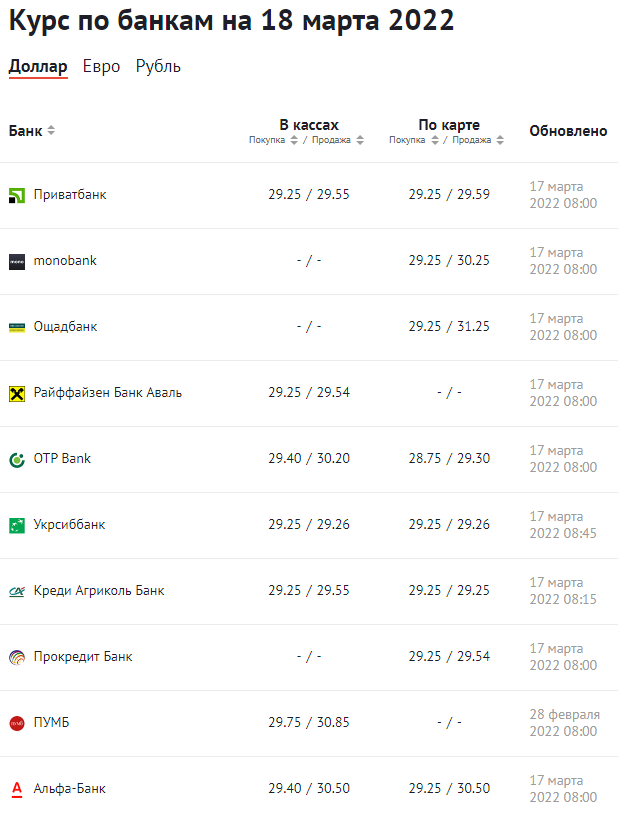630x816 pixels.
Task: Click the Креди Агриколь Банк logo
Action: coord(17,591)
